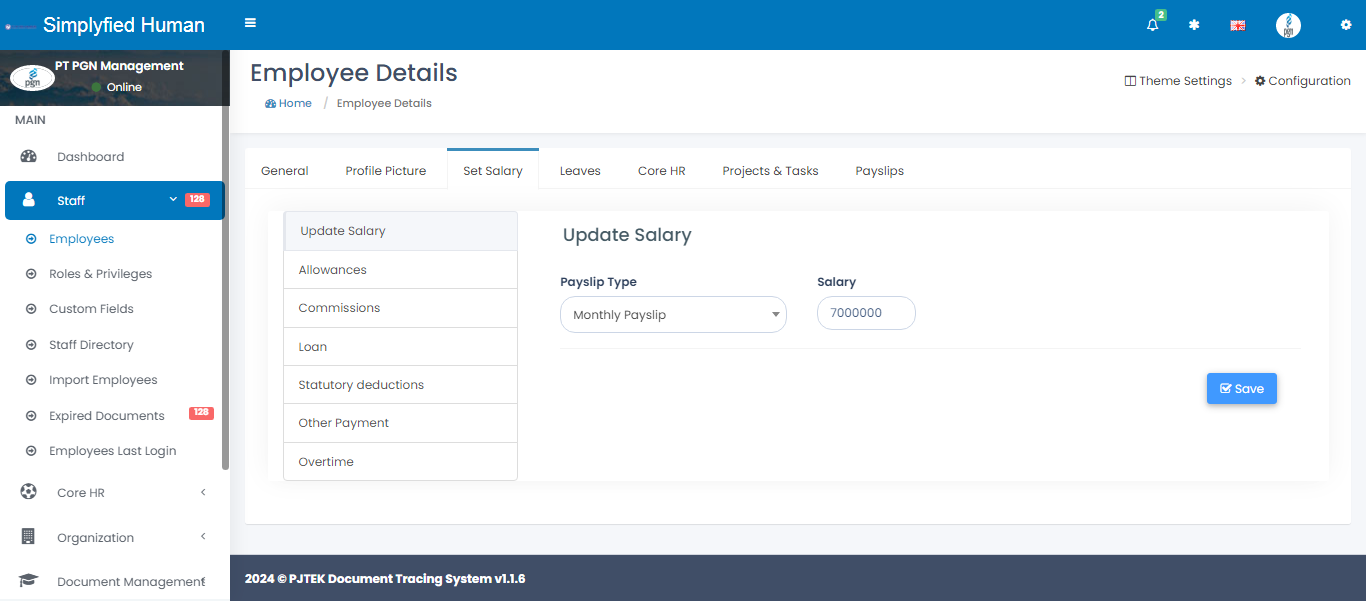Screen dimensions: 1366x602
Task: Click the language flag icon
Action: (1237, 25)
